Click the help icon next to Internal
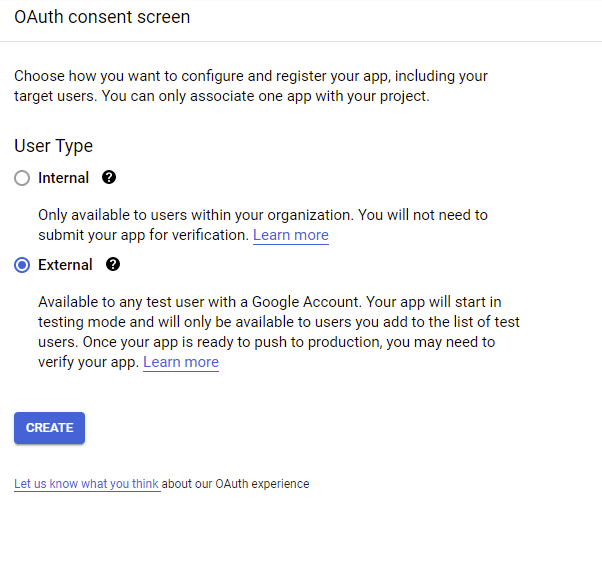602x566 pixels. pyautogui.click(x=109, y=178)
